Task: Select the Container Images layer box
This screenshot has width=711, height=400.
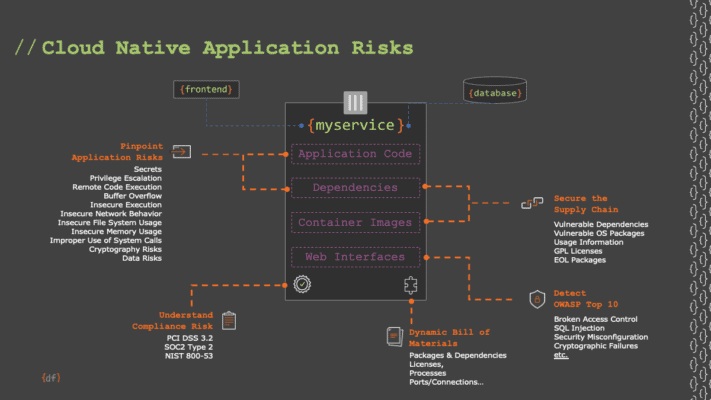Action: (356, 222)
